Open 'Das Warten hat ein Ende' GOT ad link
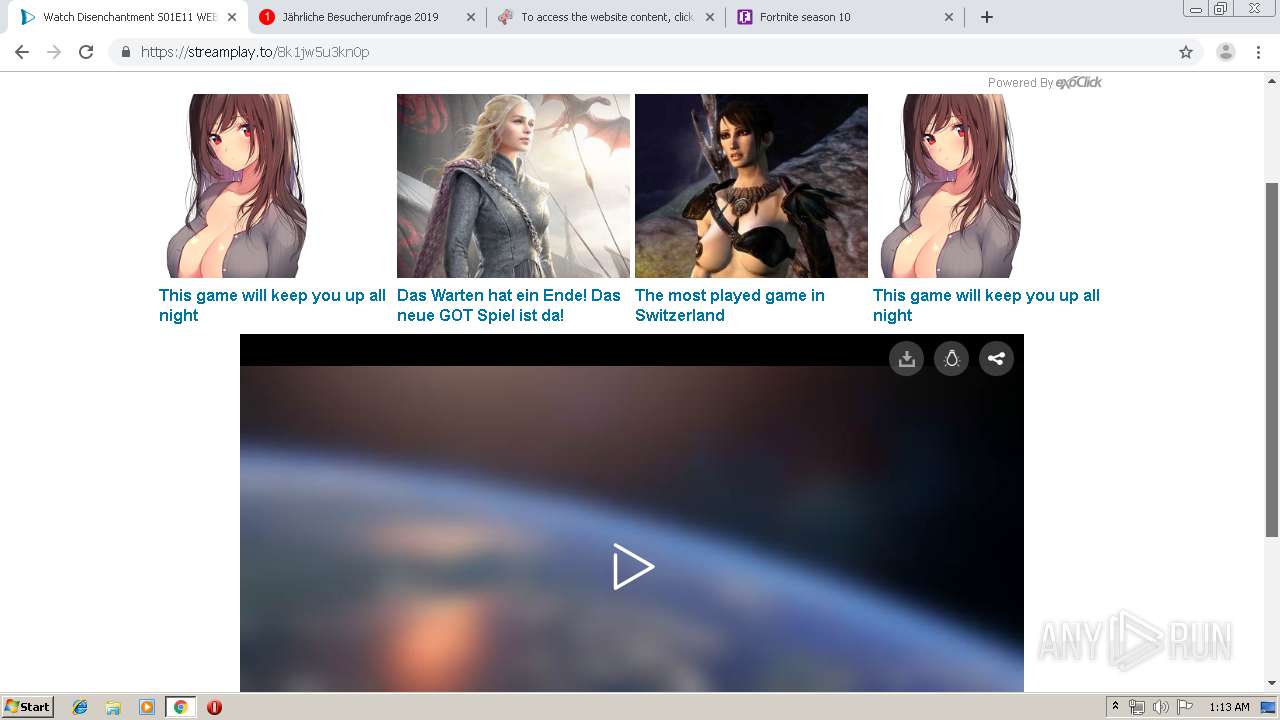1280x720 pixels. (509, 305)
